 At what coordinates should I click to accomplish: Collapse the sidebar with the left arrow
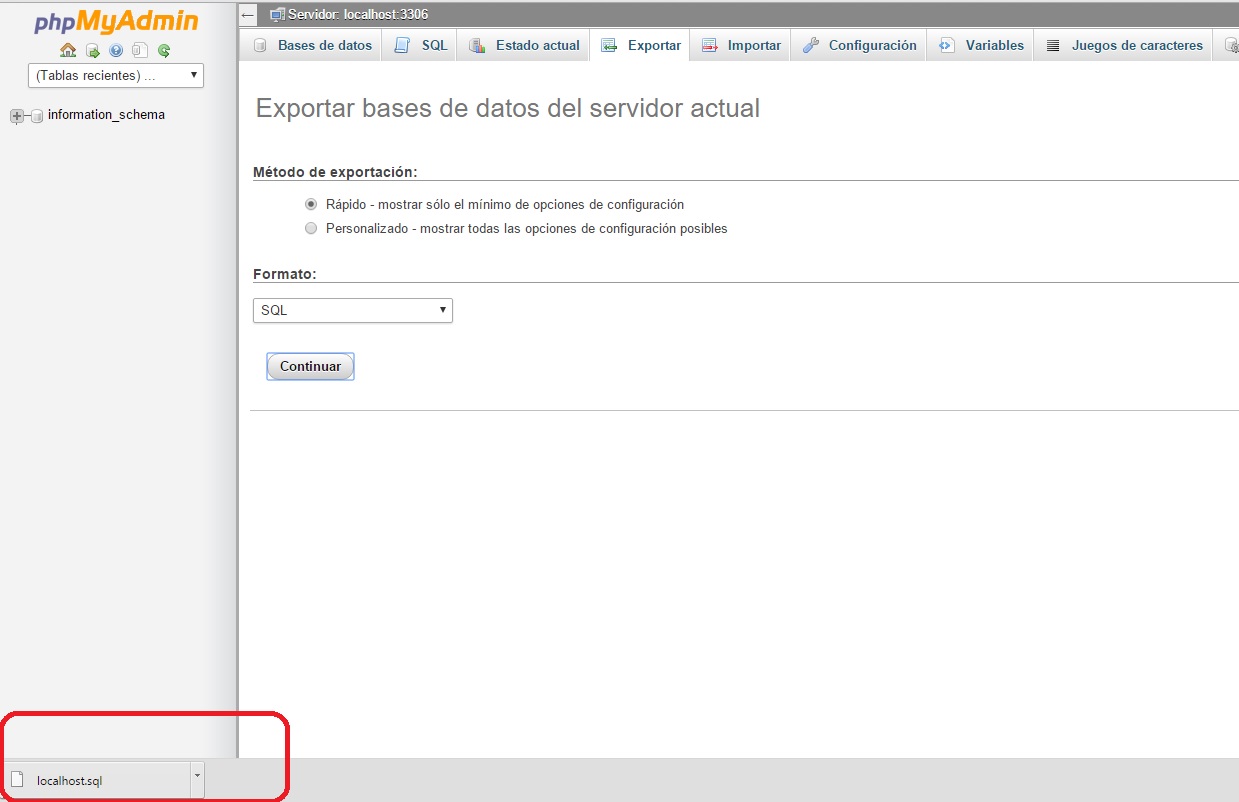(x=248, y=15)
